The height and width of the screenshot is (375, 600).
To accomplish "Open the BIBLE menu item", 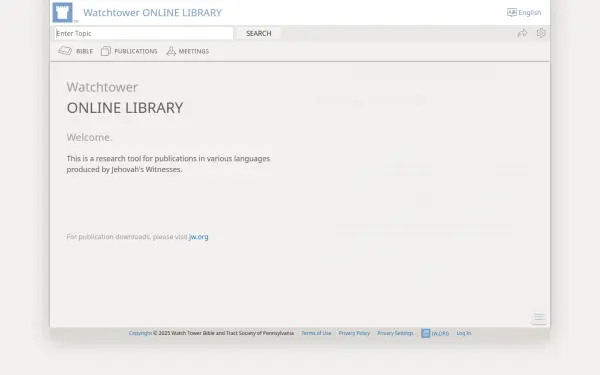I will click(84, 51).
